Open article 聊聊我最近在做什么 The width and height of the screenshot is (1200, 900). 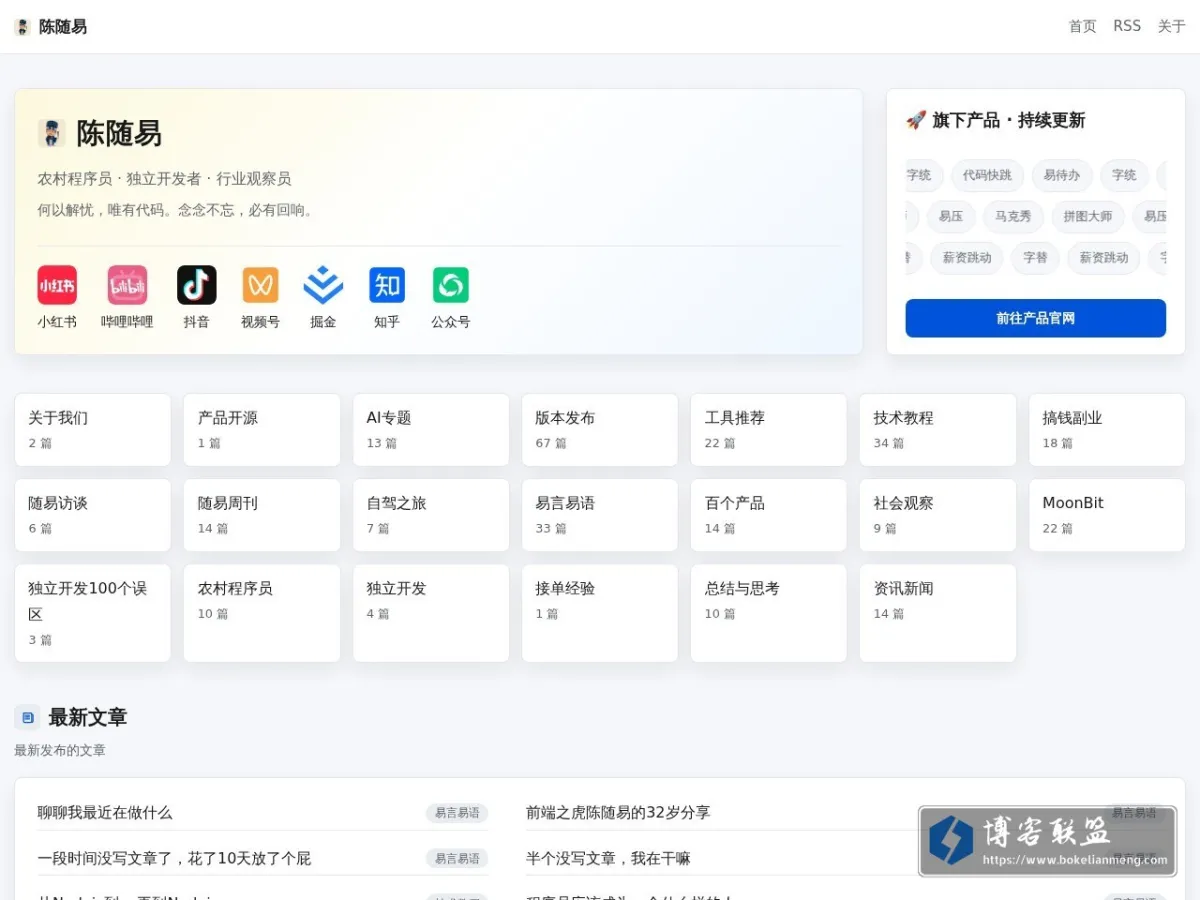pos(105,812)
